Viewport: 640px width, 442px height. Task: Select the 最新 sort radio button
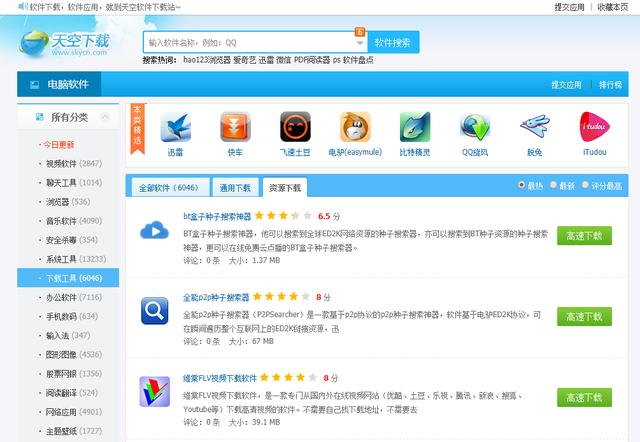(x=553, y=185)
